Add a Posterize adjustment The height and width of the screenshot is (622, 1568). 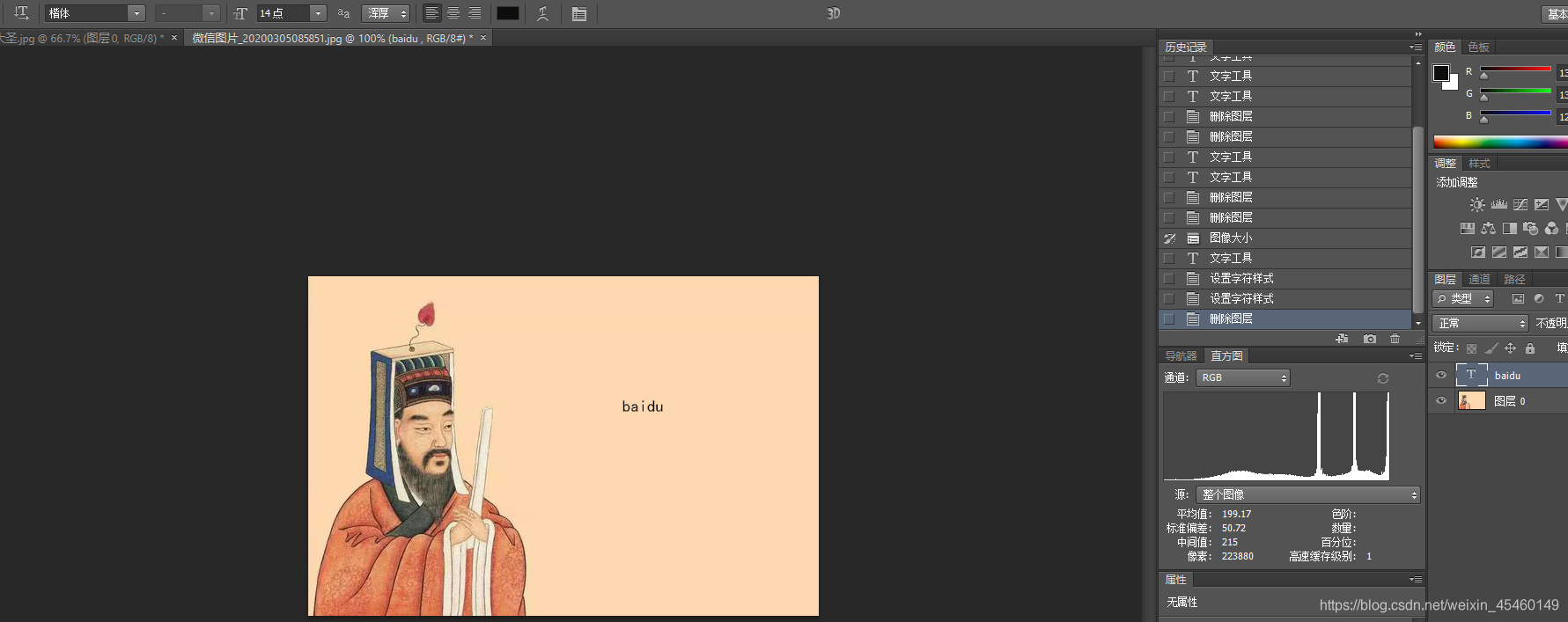pyautogui.click(x=1499, y=252)
